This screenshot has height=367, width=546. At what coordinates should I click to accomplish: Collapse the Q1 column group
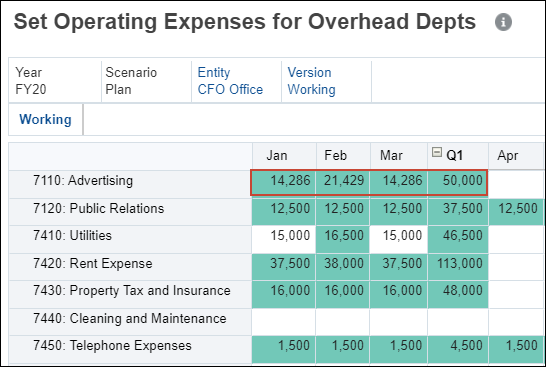[437, 152]
